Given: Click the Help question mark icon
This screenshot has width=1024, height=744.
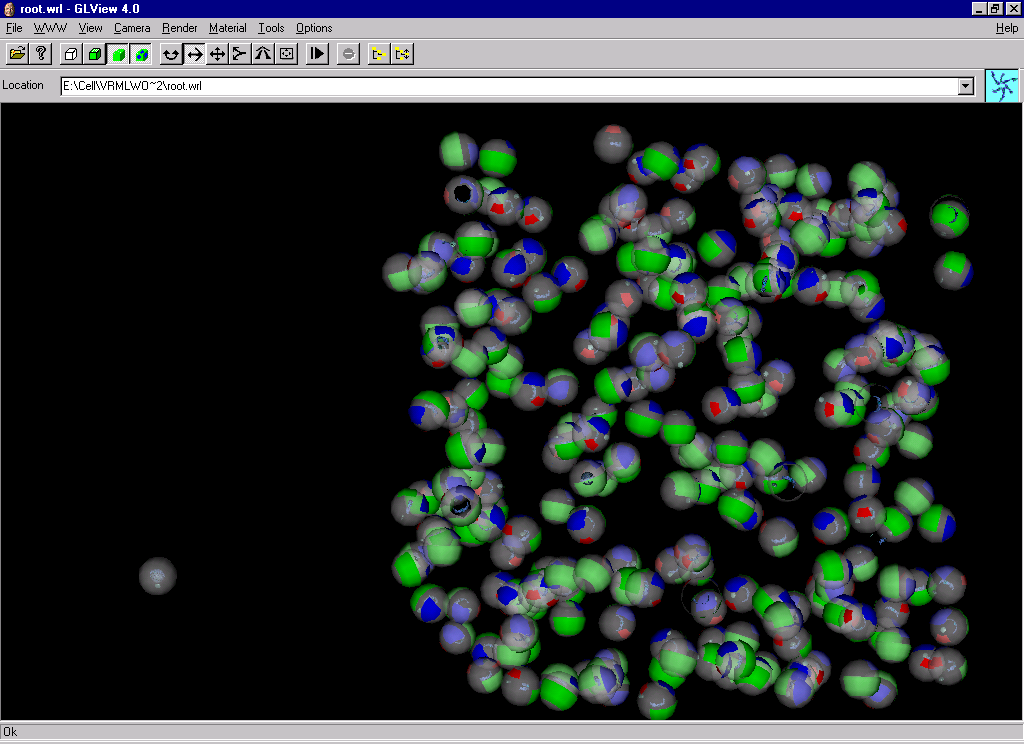Looking at the screenshot, I should 41,54.
